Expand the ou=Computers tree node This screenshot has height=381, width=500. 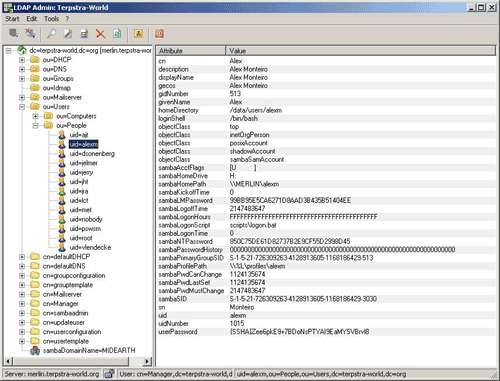tap(35, 116)
